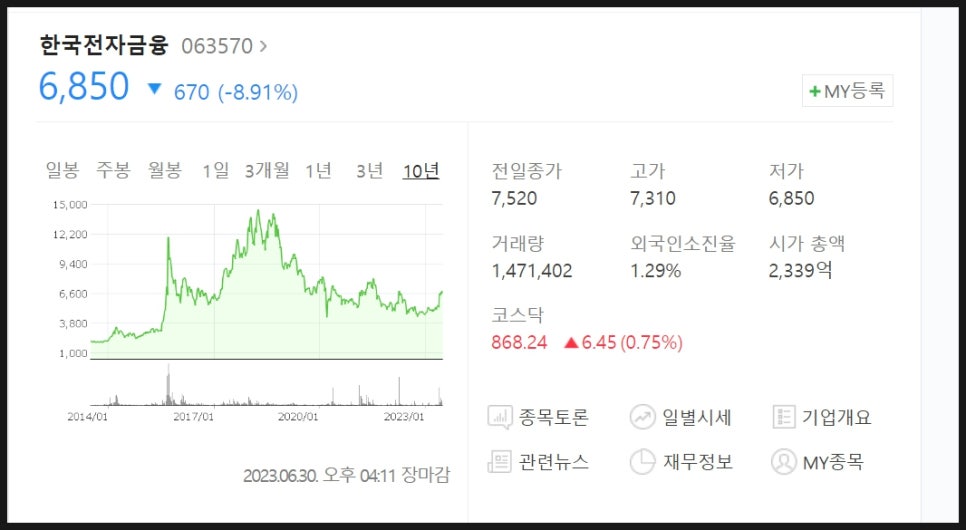Image resolution: width=966 pixels, height=530 pixels.
Task: Open the 종목토론 discussion board icon
Action: click(500, 417)
